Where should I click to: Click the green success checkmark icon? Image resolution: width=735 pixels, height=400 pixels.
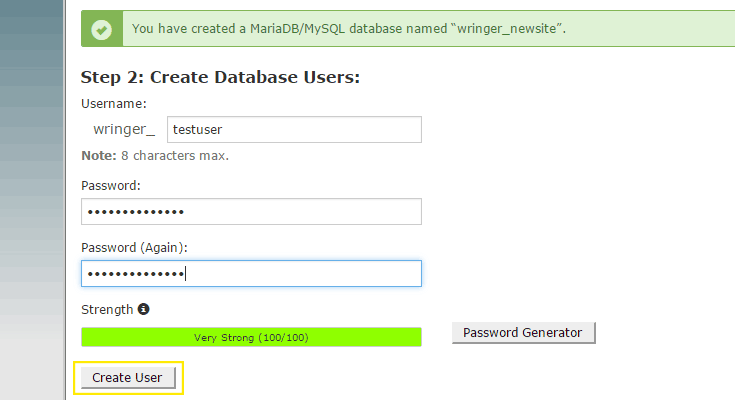coord(102,29)
